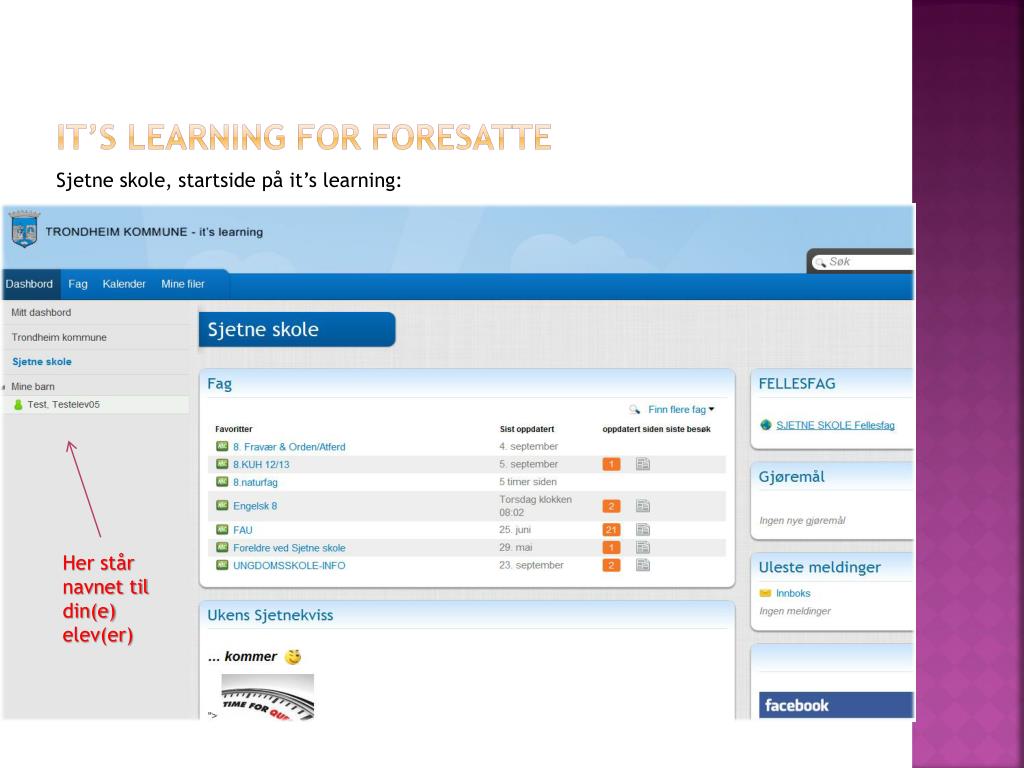The height and width of the screenshot is (768, 1024).
Task: Click the course icon beside UNGDOMSSKOLE-INFO
Action: [222, 565]
